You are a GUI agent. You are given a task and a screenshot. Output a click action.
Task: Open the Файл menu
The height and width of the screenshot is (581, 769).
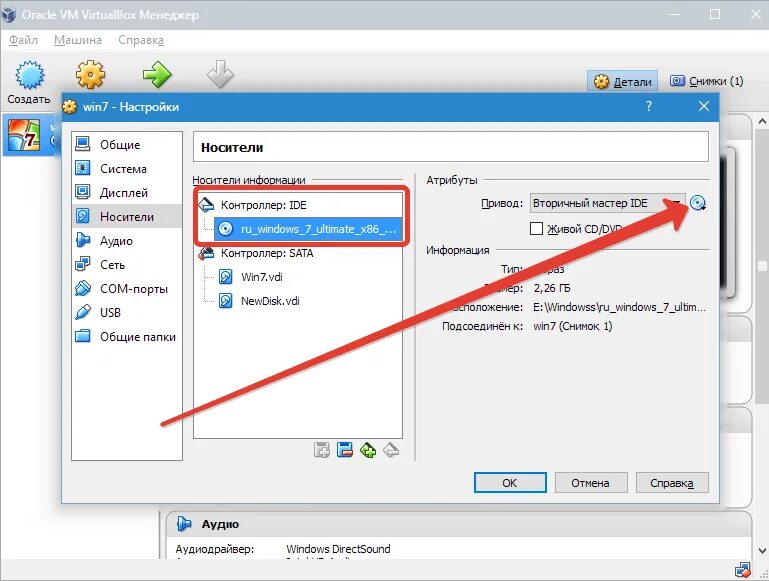tap(23, 40)
